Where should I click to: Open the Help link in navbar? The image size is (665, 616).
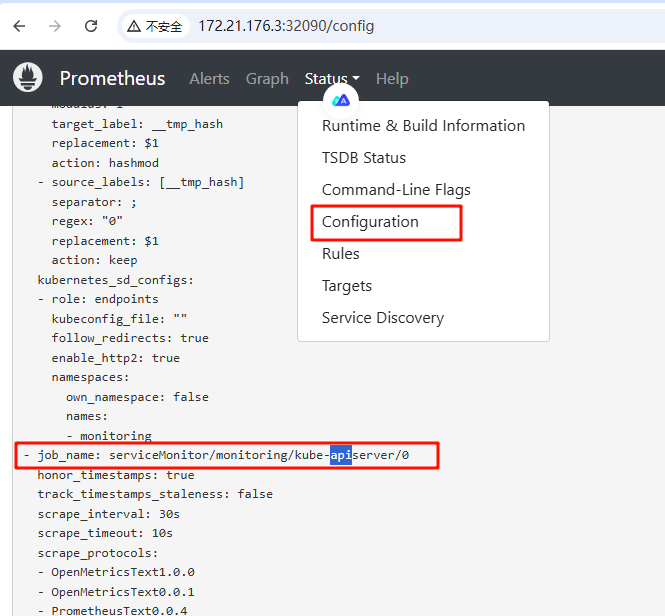click(392, 78)
